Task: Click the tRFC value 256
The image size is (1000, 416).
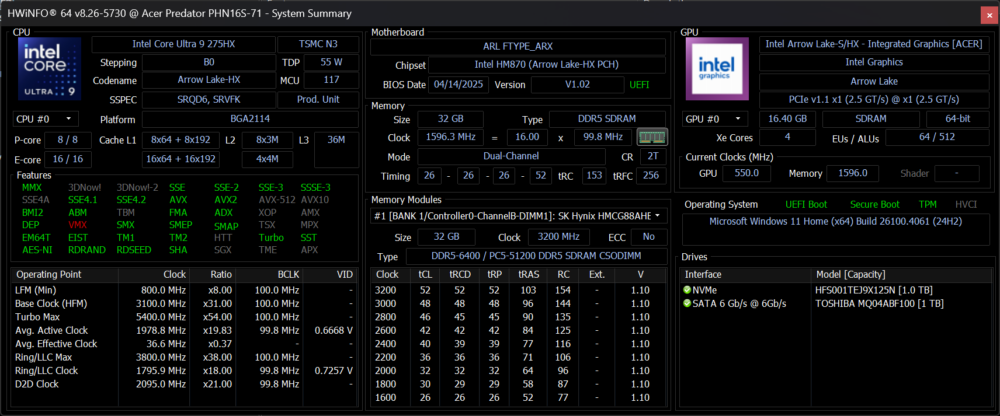Action: 652,176
